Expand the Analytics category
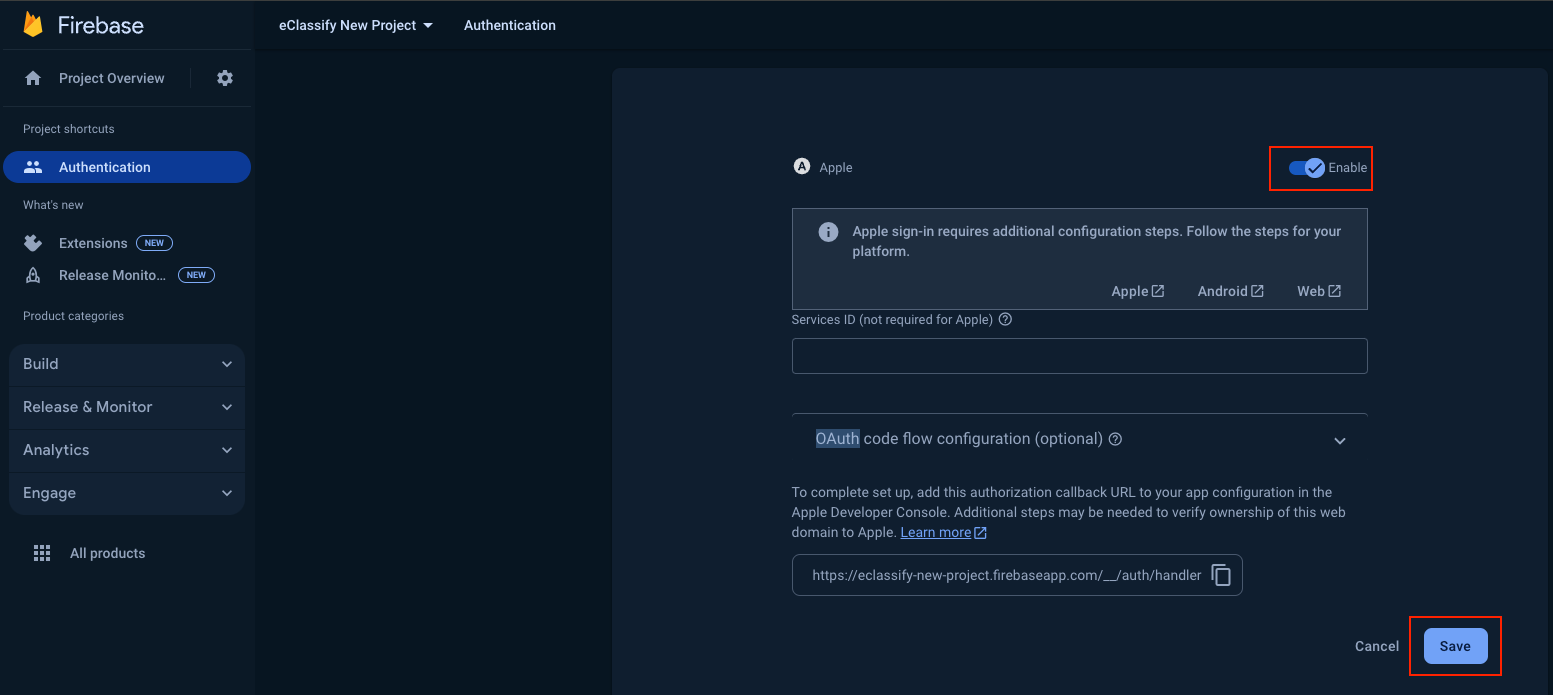Screen dimensions: 1553x695 (127, 450)
